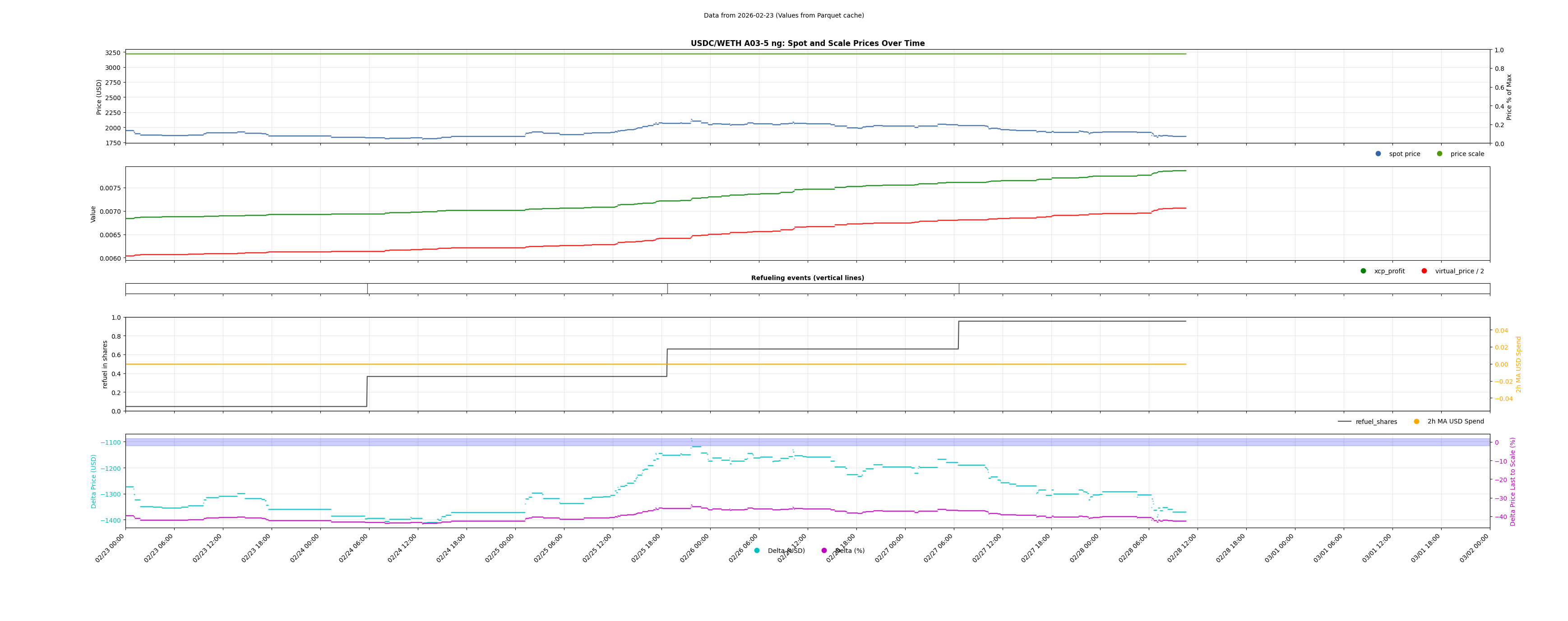Click the Refueling events subtitle text
This screenshot has width=1568, height=621.
point(807,278)
